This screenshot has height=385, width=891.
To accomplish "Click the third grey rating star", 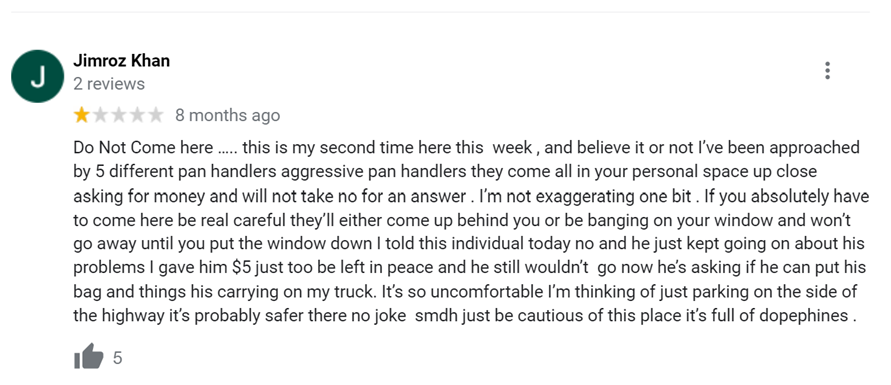I will pos(118,116).
